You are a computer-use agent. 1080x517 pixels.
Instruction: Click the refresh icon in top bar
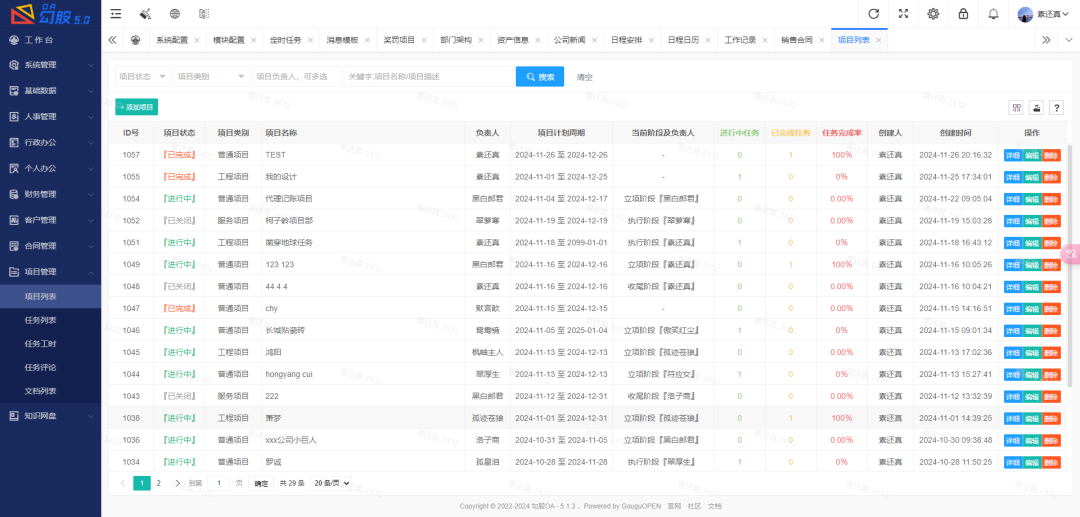873,14
